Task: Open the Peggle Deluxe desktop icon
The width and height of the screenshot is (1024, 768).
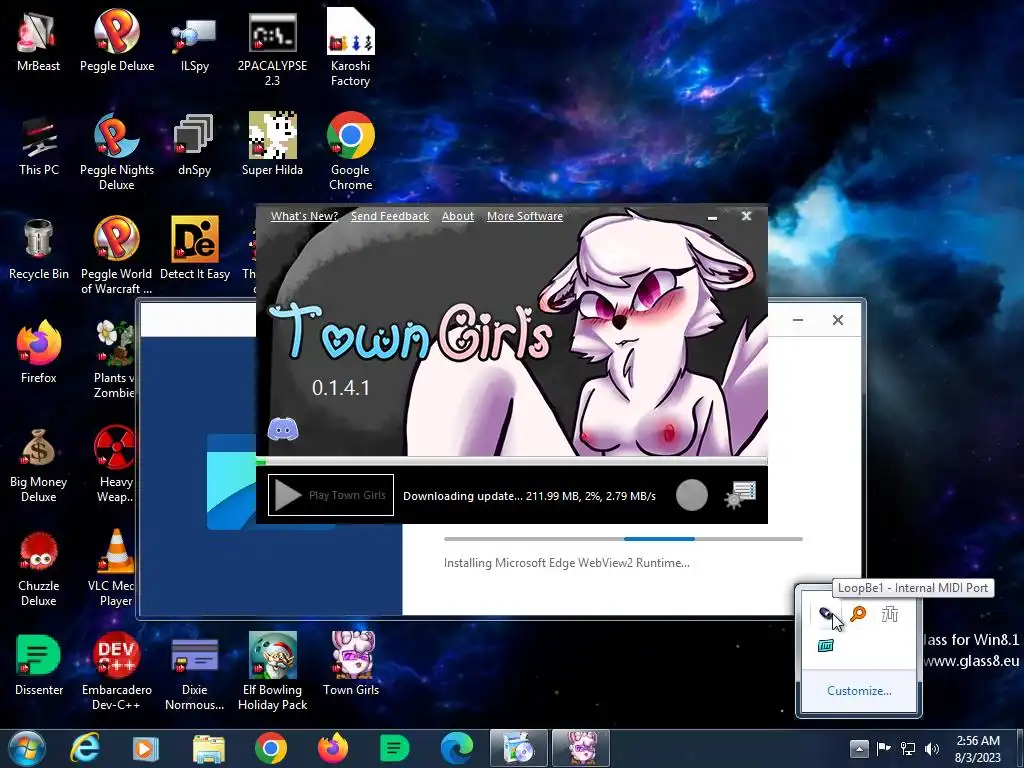Action: pos(117,41)
